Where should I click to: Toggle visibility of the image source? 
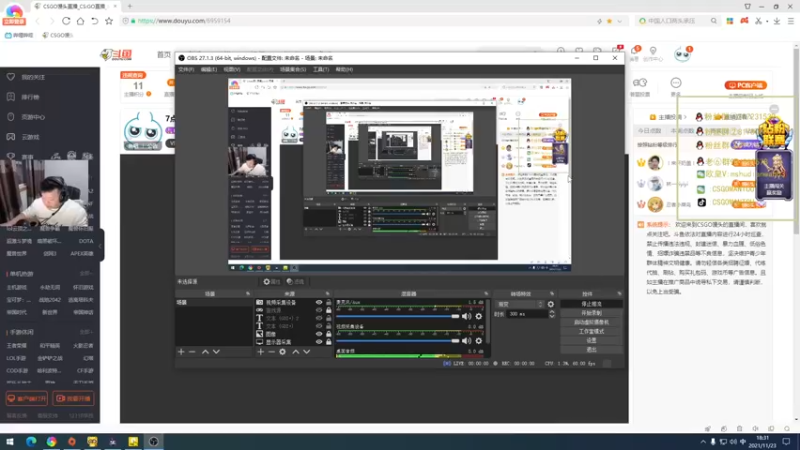pyautogui.click(x=319, y=334)
